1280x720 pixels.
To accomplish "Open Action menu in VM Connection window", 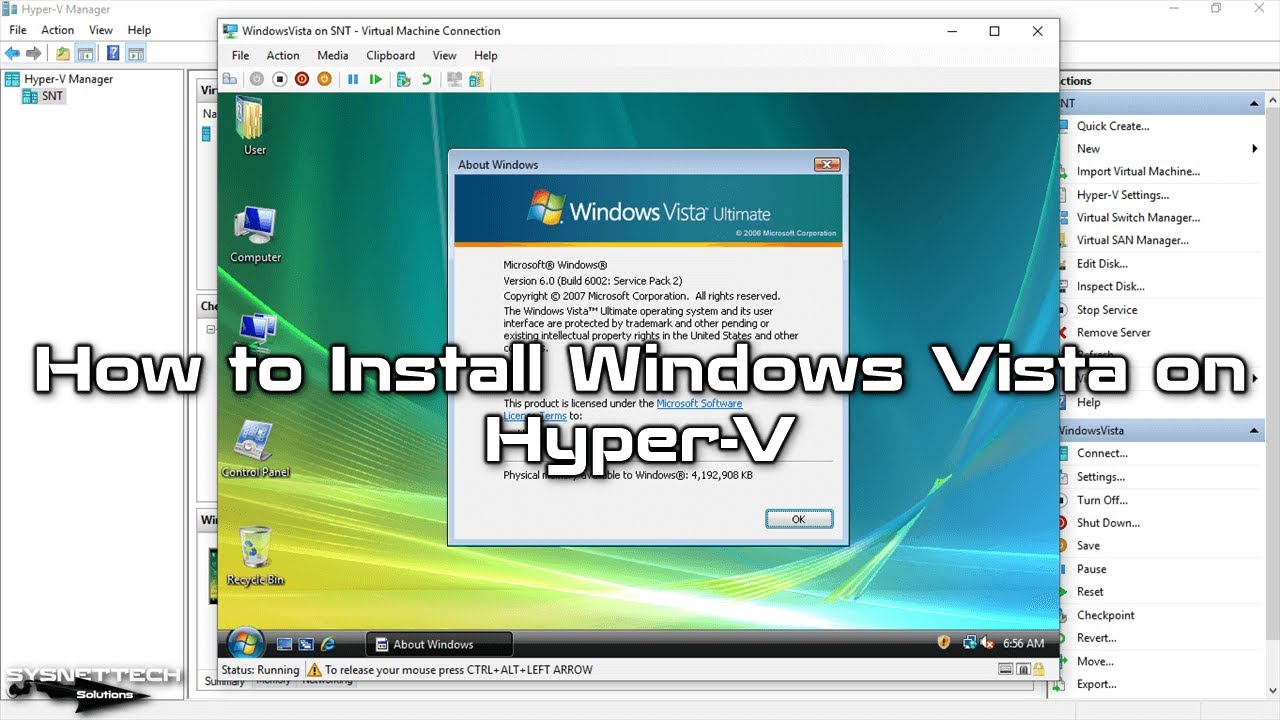I will 283,56.
